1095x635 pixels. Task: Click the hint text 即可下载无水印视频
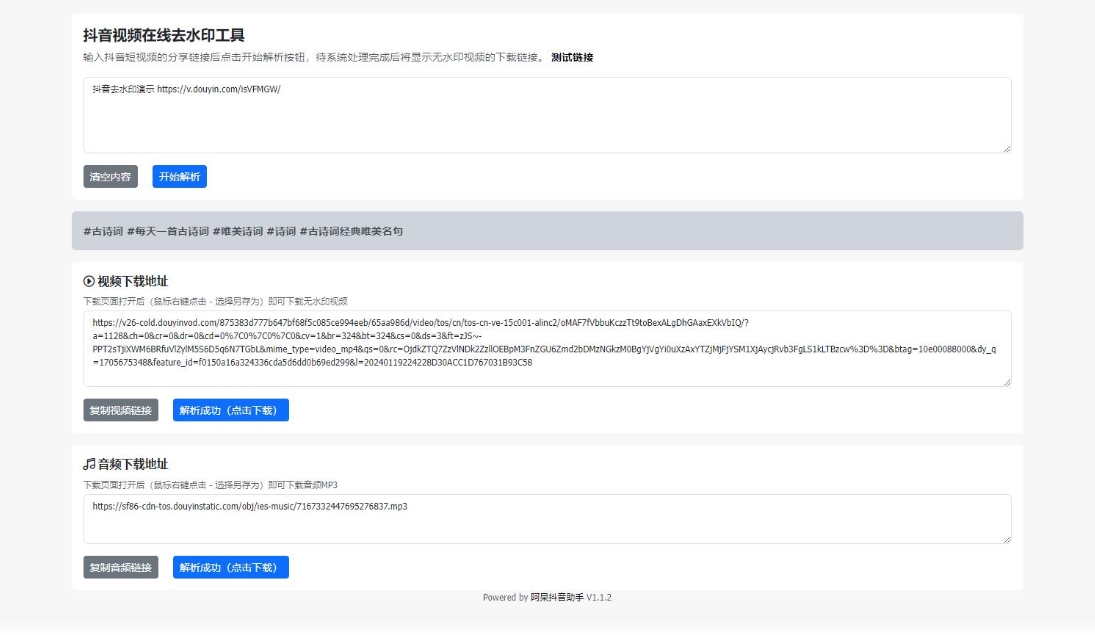click(x=308, y=302)
